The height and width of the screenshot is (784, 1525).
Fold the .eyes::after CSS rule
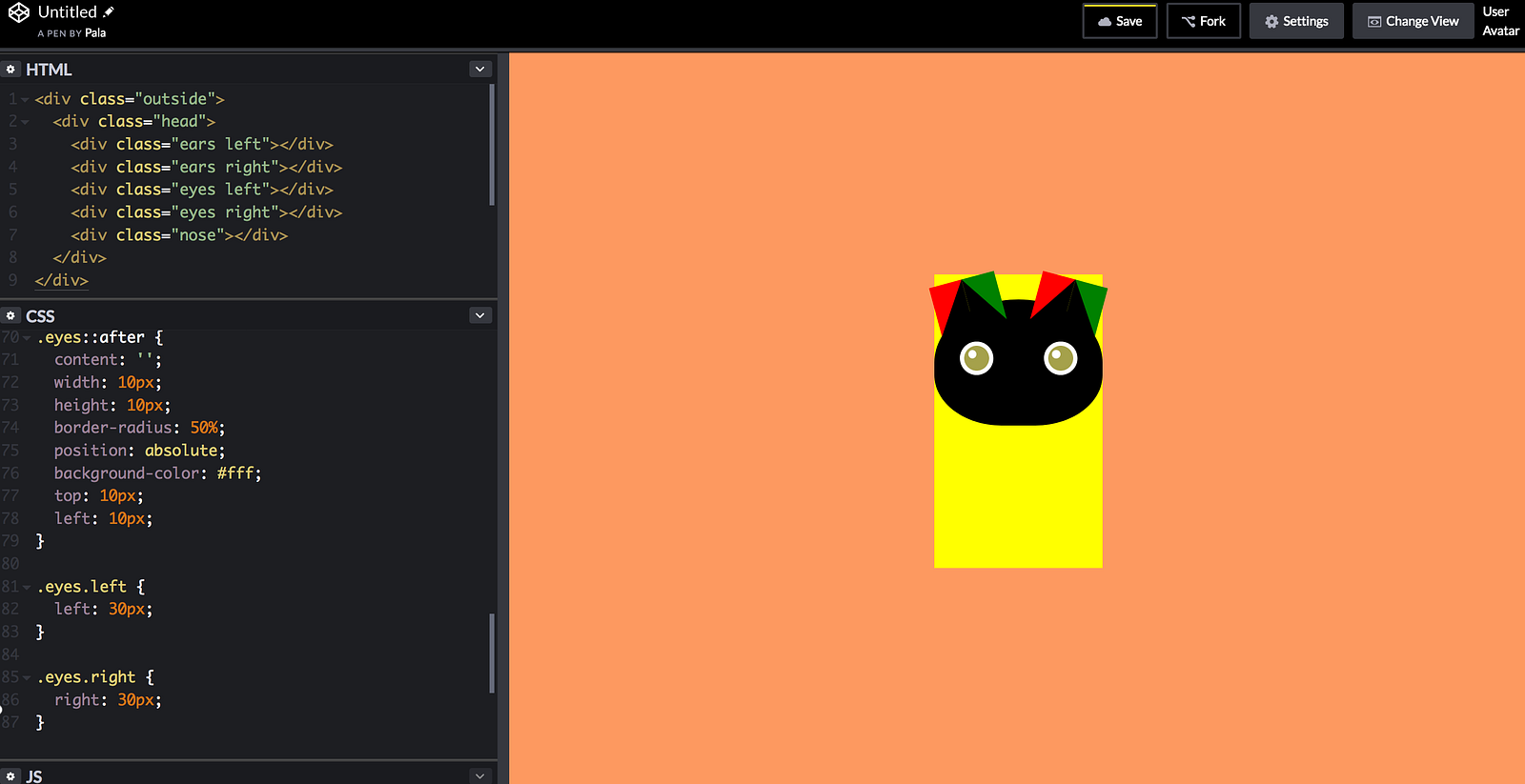[x=27, y=338]
